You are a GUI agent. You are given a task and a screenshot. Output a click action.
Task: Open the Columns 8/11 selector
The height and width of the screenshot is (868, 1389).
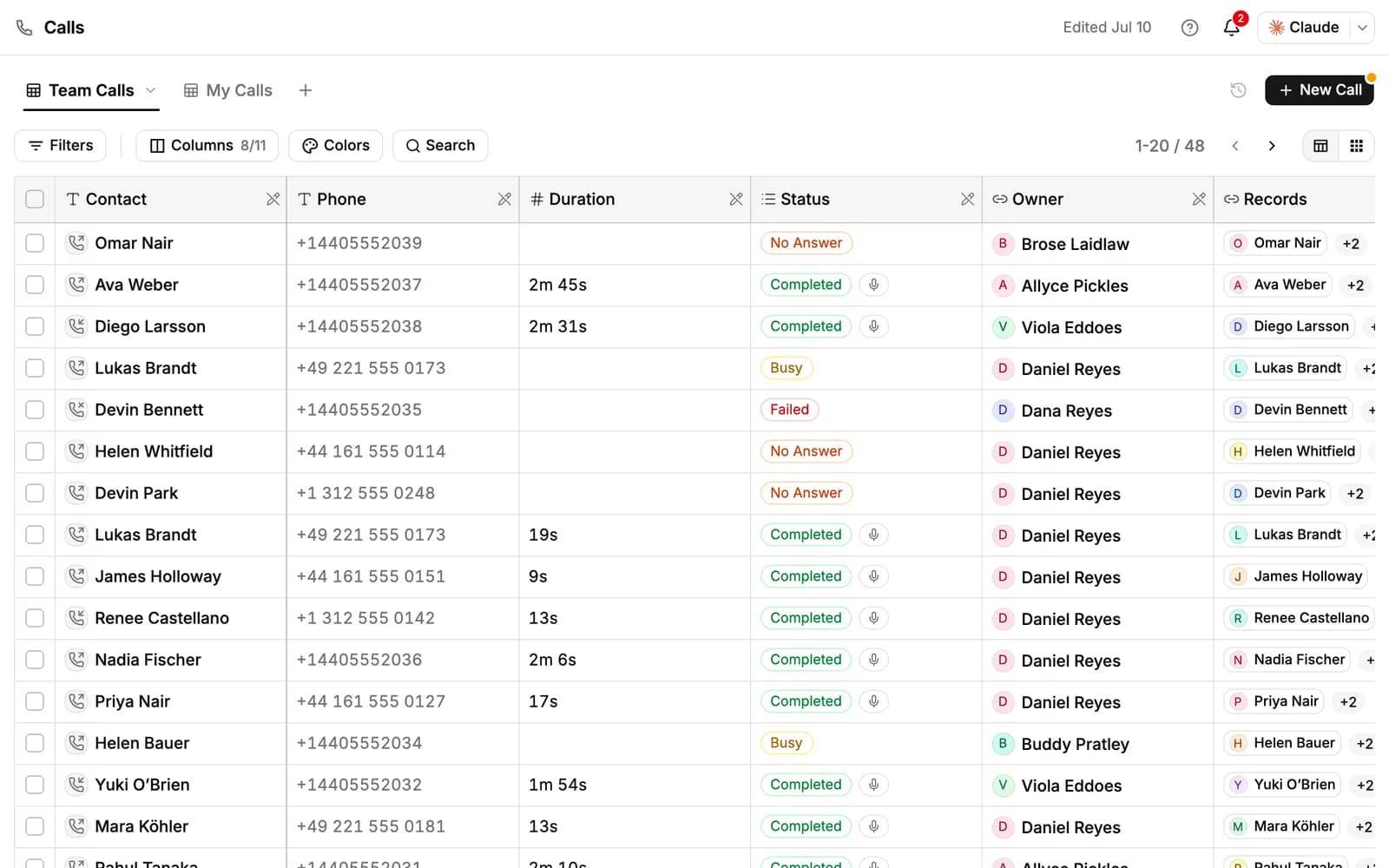(207, 146)
